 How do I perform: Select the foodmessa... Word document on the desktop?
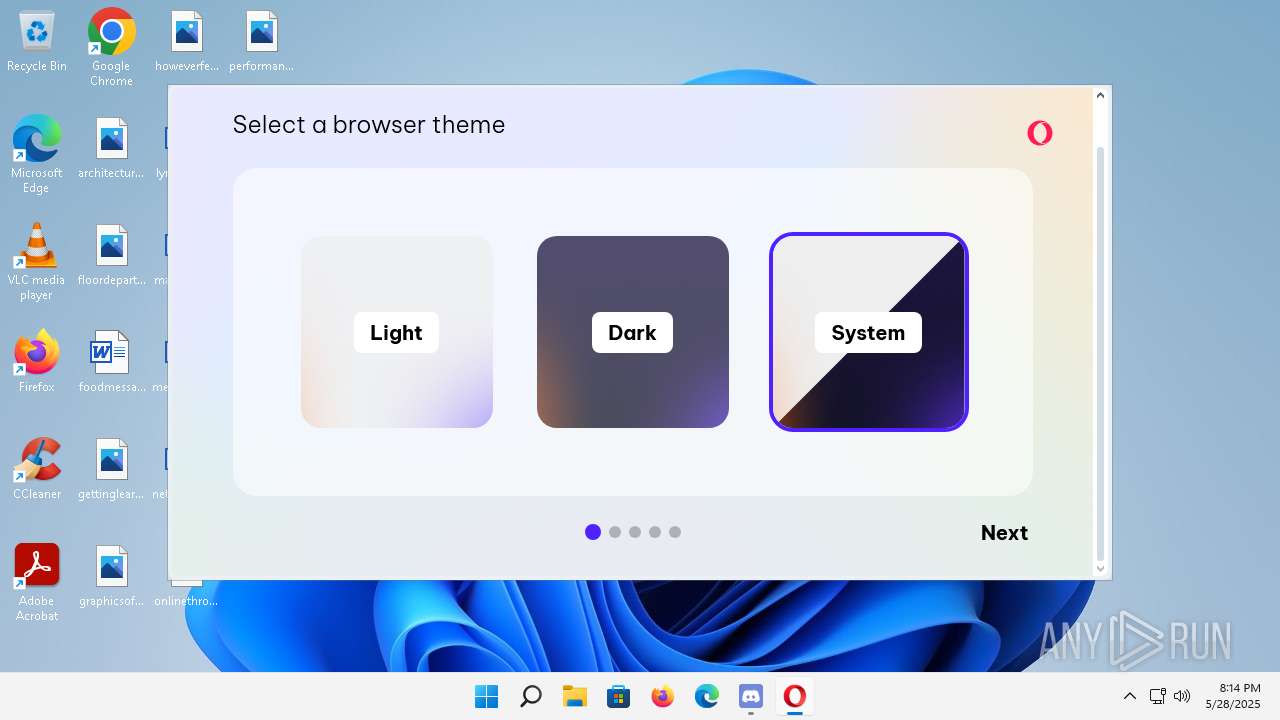[111, 362]
